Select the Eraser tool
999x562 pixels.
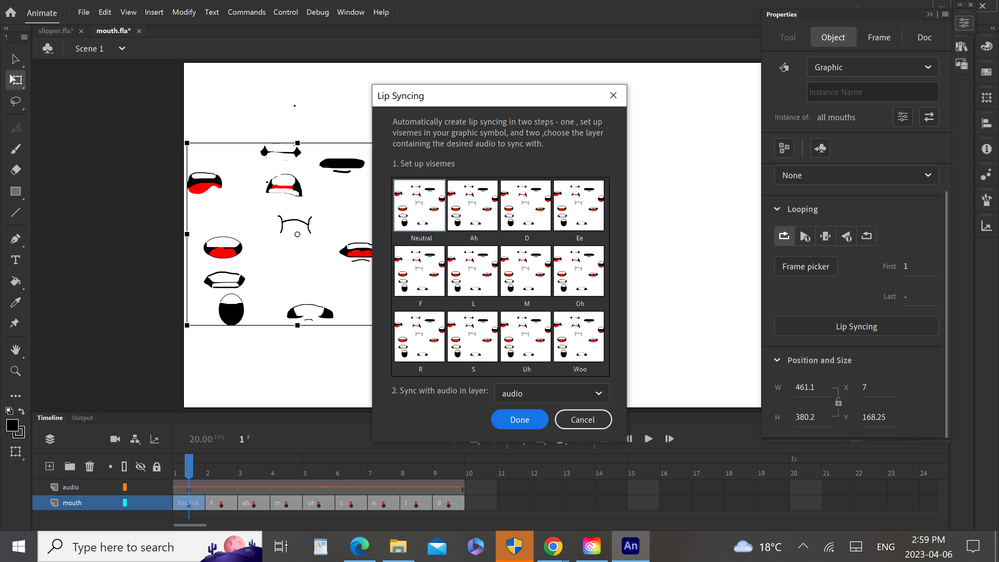(15, 169)
